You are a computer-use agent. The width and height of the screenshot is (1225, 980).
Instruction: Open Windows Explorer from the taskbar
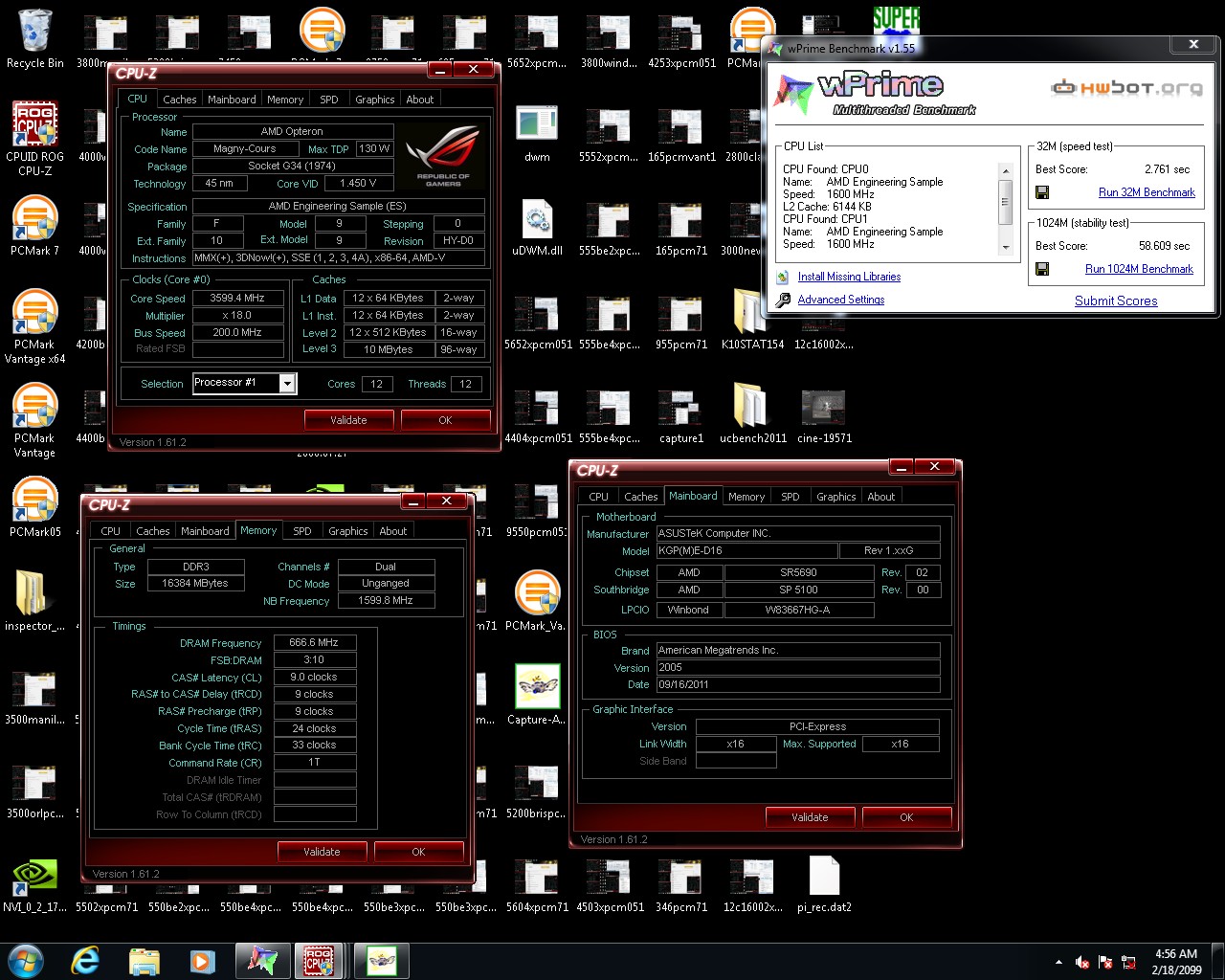[x=144, y=960]
